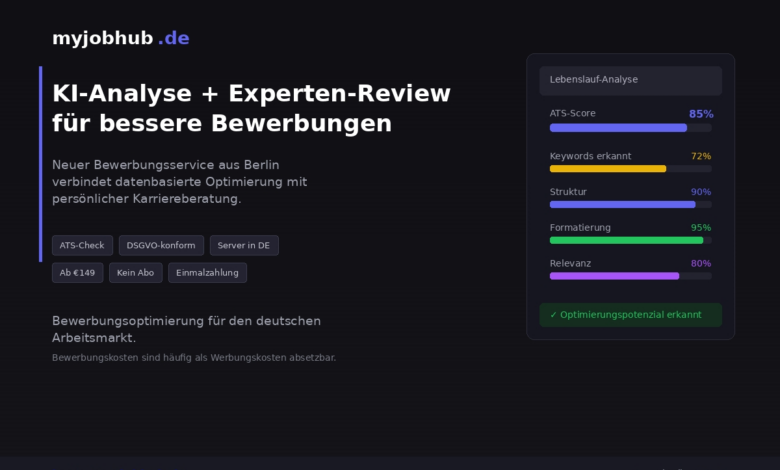Click the Optimierungspotenzial erkannt banner

click(x=630, y=315)
